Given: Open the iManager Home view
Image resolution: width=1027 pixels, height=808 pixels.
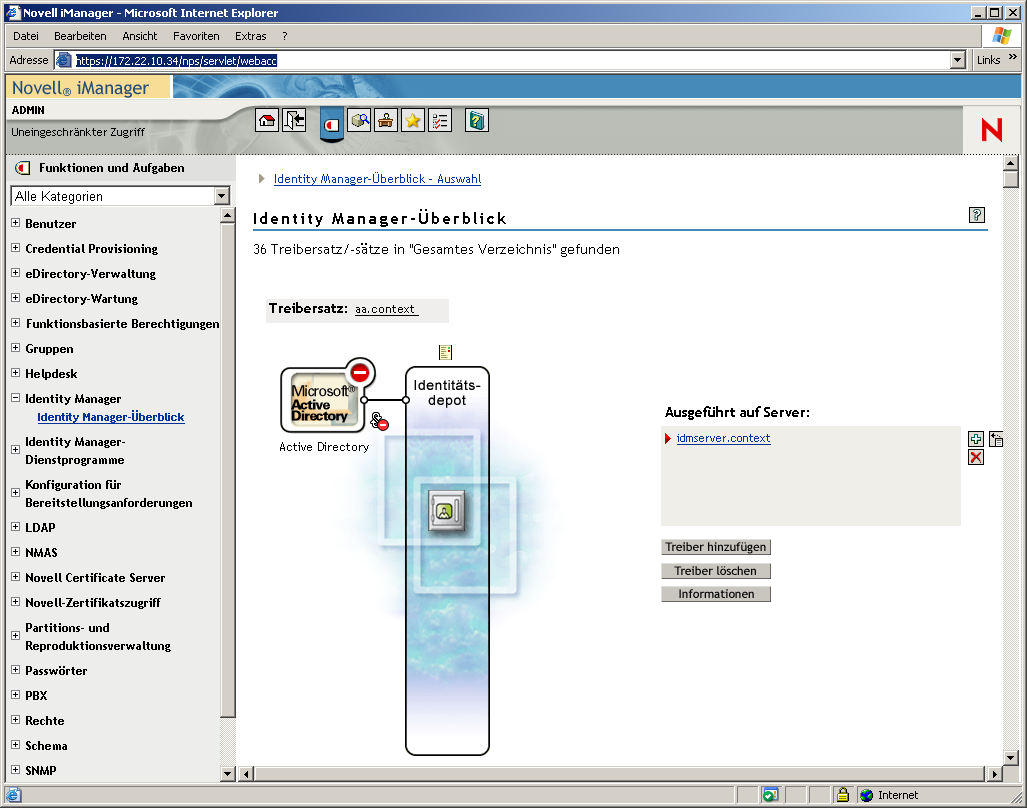Looking at the screenshot, I should 266,119.
